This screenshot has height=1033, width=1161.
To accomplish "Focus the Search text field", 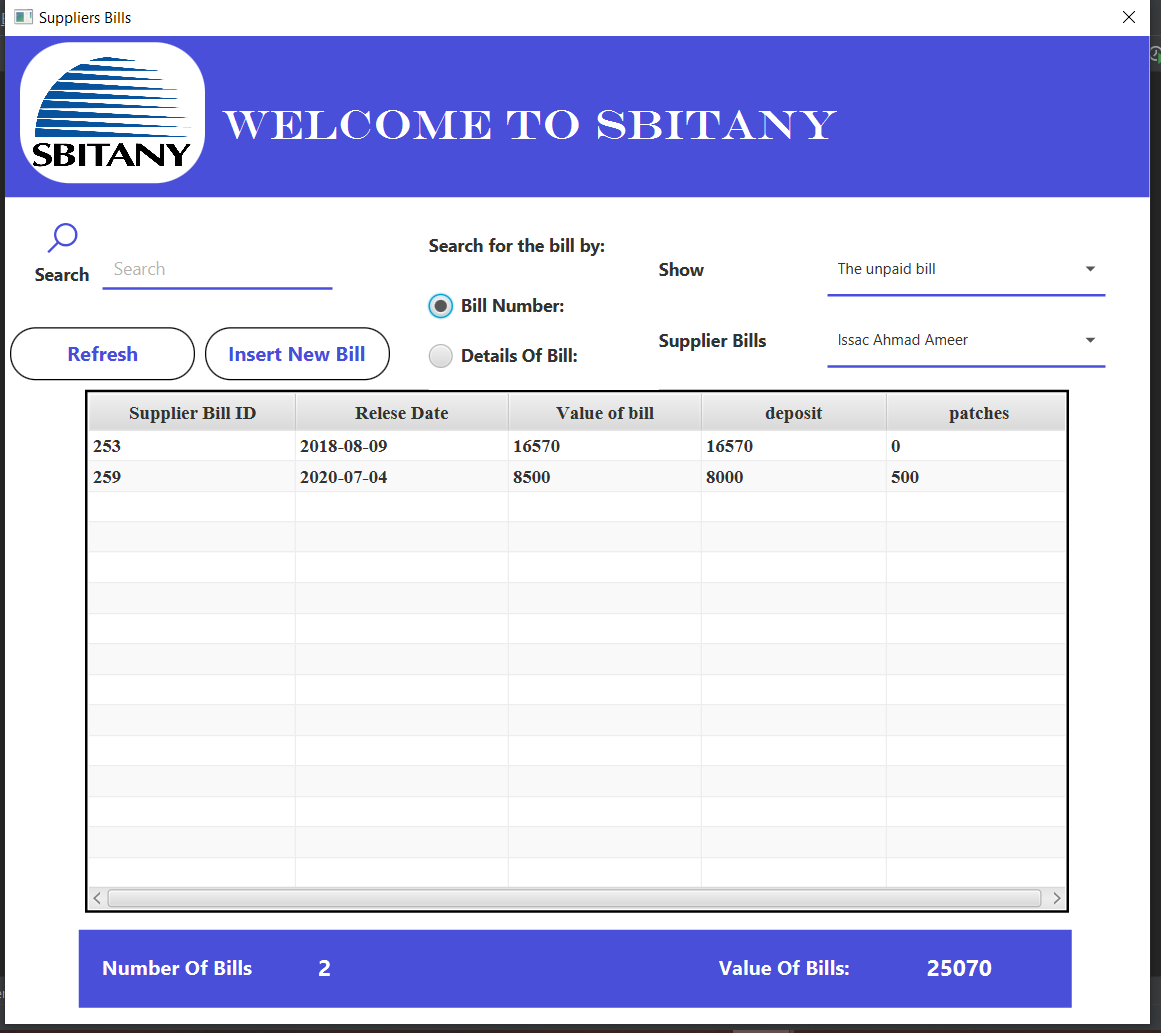I will coord(217,270).
